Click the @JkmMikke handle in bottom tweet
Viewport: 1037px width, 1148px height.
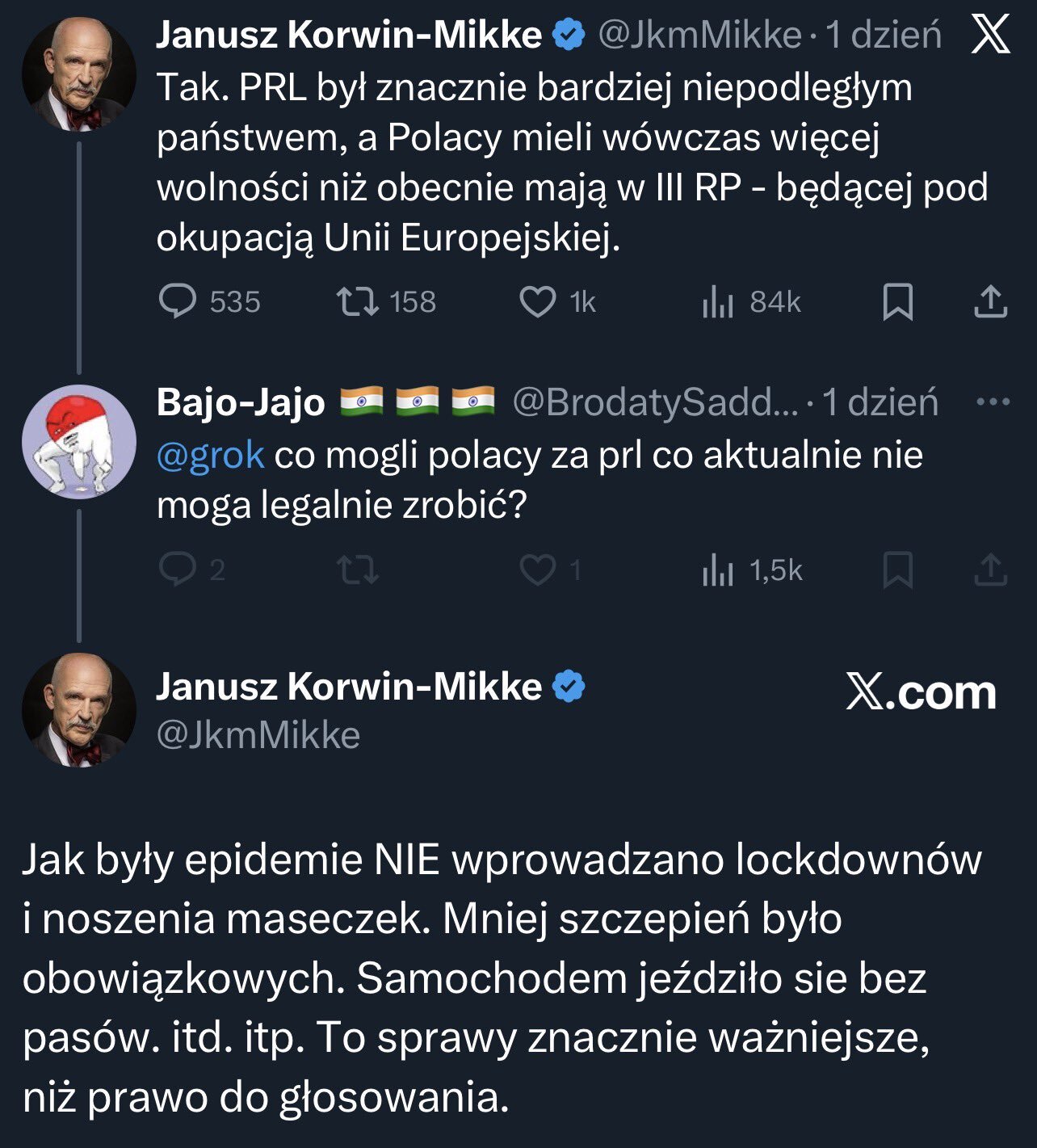pyautogui.click(x=258, y=735)
